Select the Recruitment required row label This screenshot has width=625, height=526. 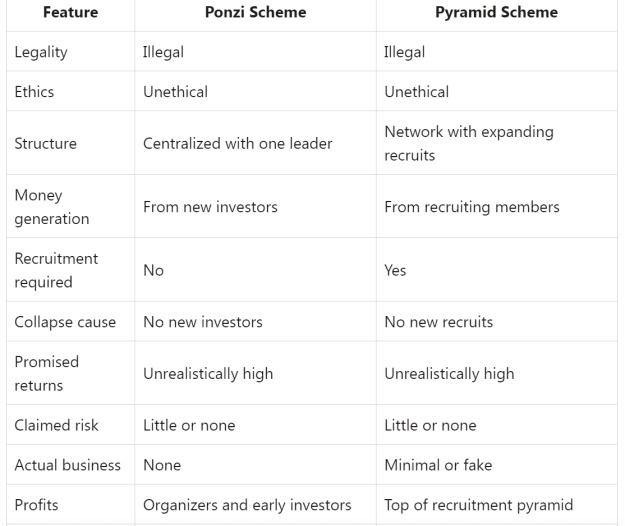pyautogui.click(x=56, y=270)
